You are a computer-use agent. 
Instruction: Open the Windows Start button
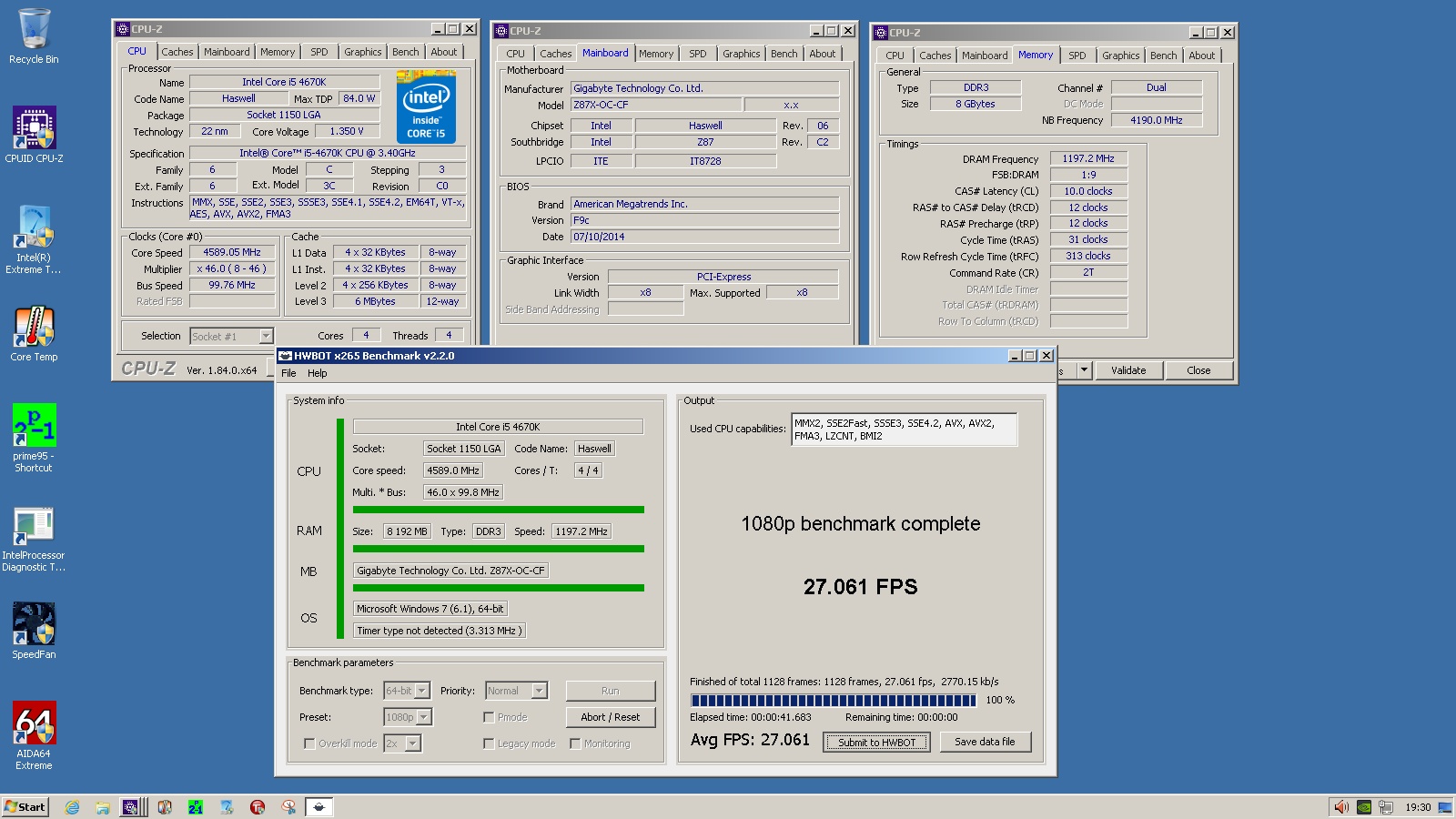coord(25,807)
